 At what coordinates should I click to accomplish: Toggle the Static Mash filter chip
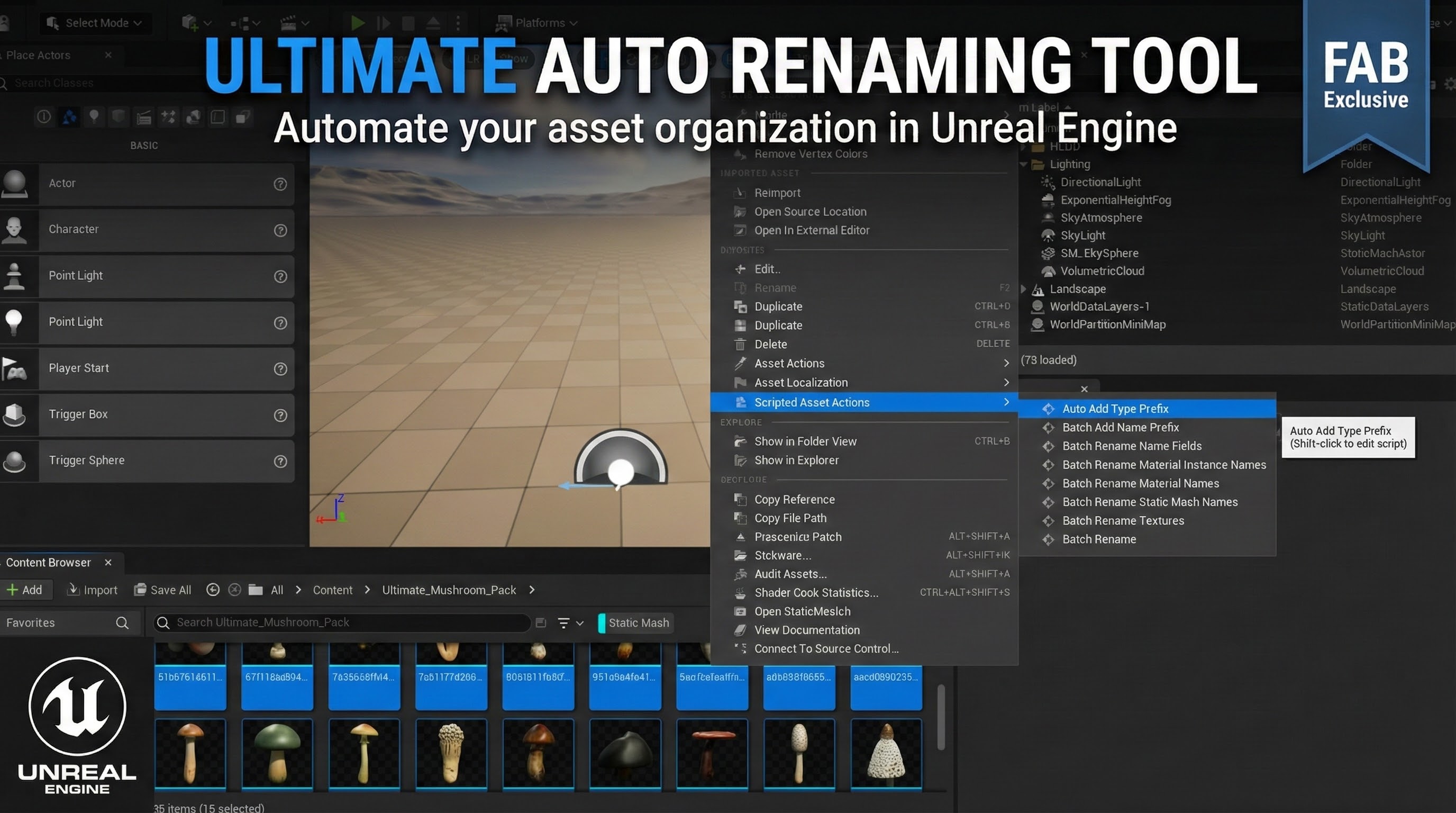(x=635, y=622)
